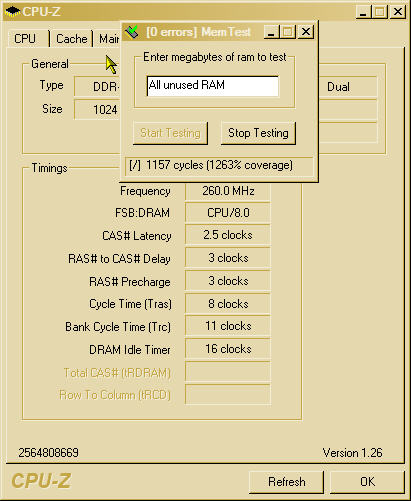This screenshot has height=501, width=411.
Task: Minimize the CPU-Z window
Action: click(363, 12)
